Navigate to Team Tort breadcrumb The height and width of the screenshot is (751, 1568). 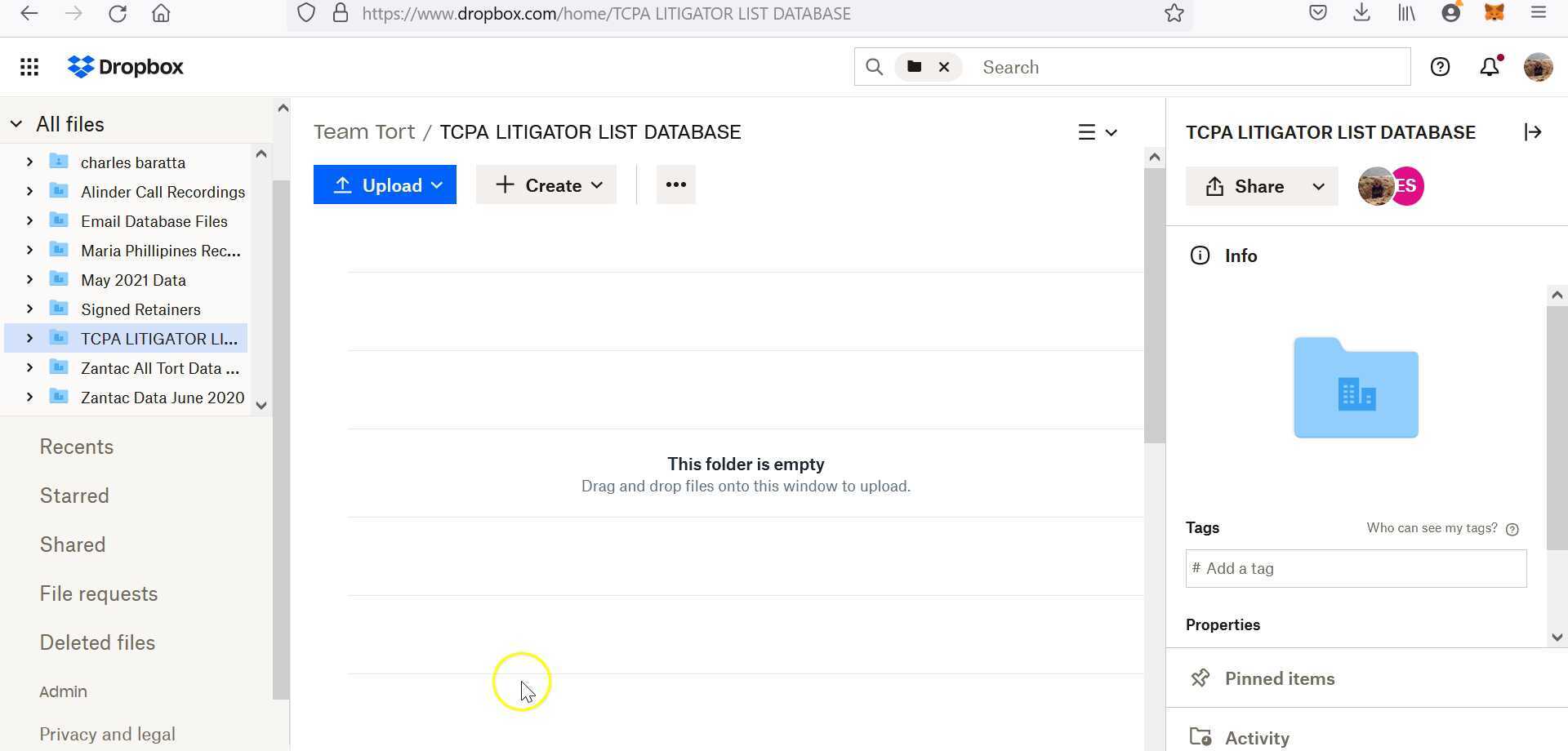[x=364, y=131]
